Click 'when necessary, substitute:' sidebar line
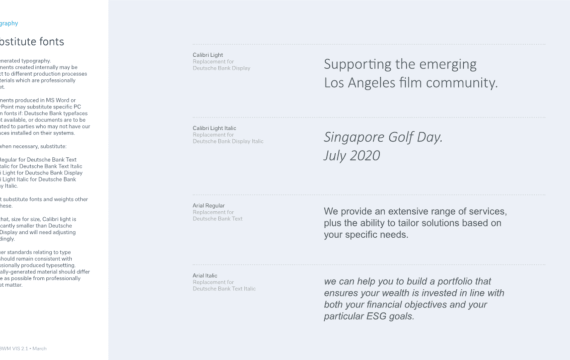The width and height of the screenshot is (570, 360). [x=33, y=146]
